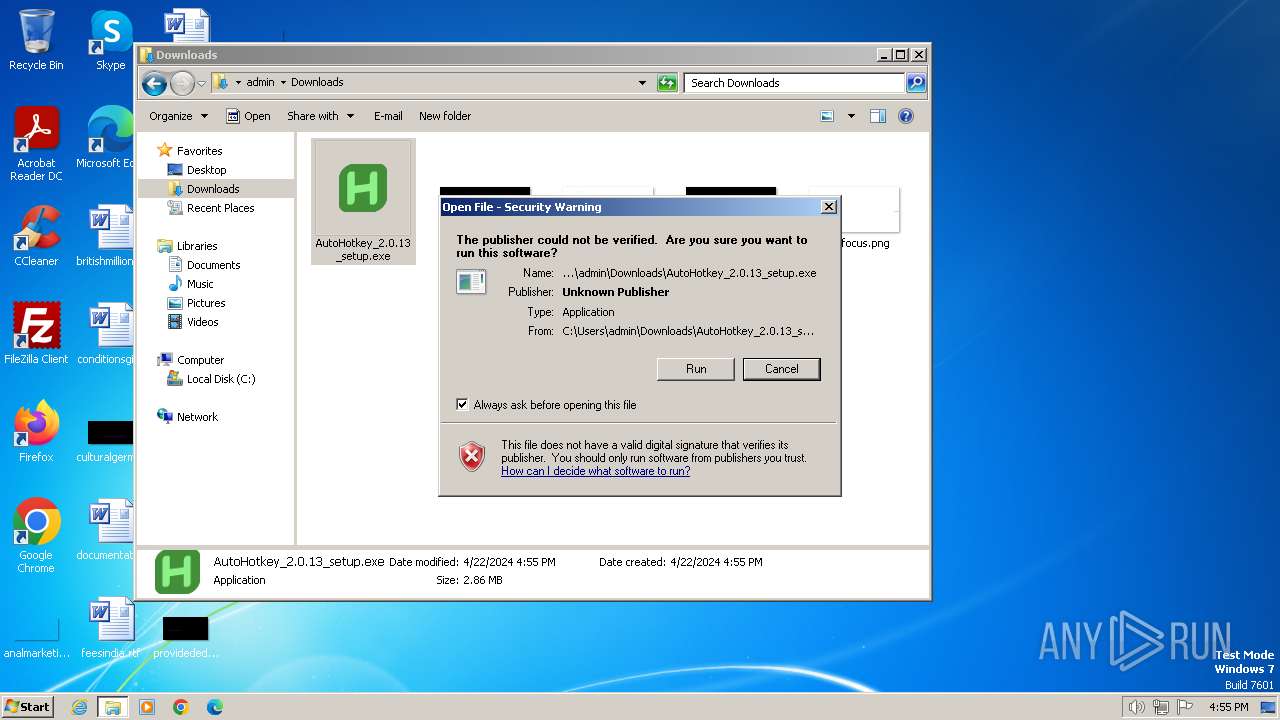Select Desktop under Favorites
This screenshot has width=1280, height=720.
206,170
